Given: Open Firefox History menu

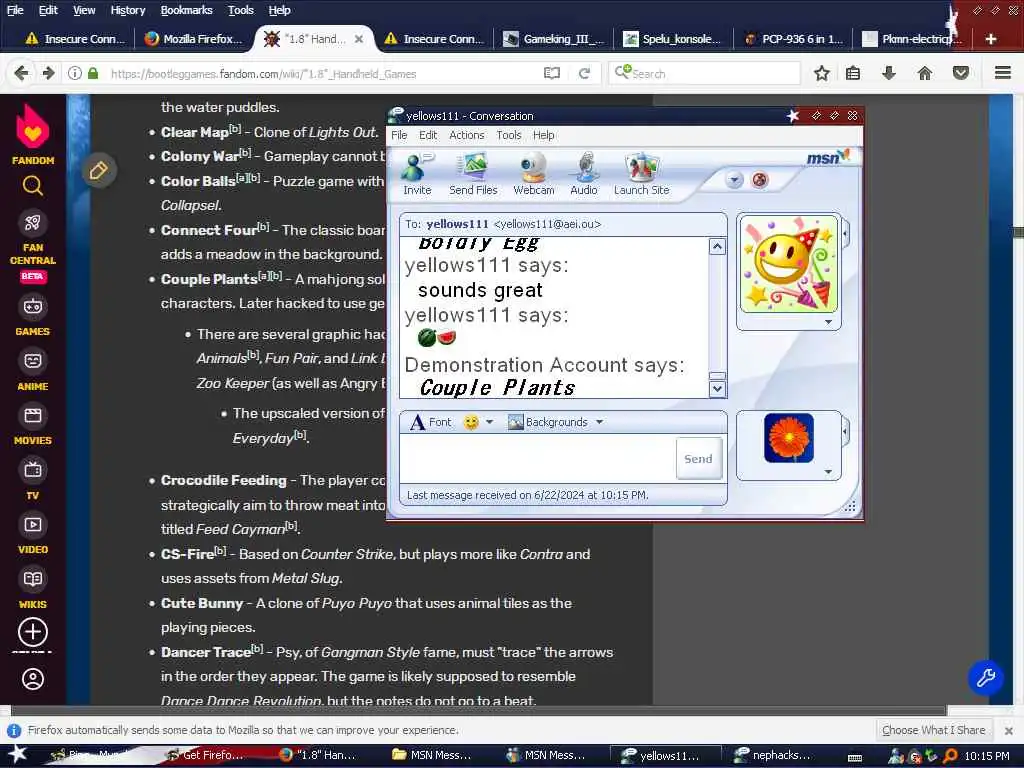Looking at the screenshot, I should coord(128,10).
